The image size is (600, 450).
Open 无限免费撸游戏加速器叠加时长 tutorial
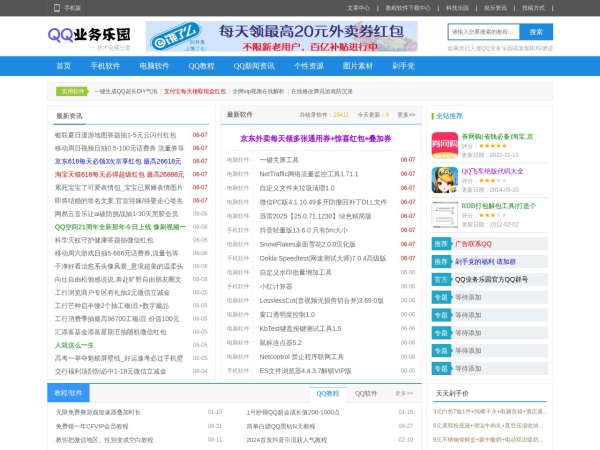[98, 412]
